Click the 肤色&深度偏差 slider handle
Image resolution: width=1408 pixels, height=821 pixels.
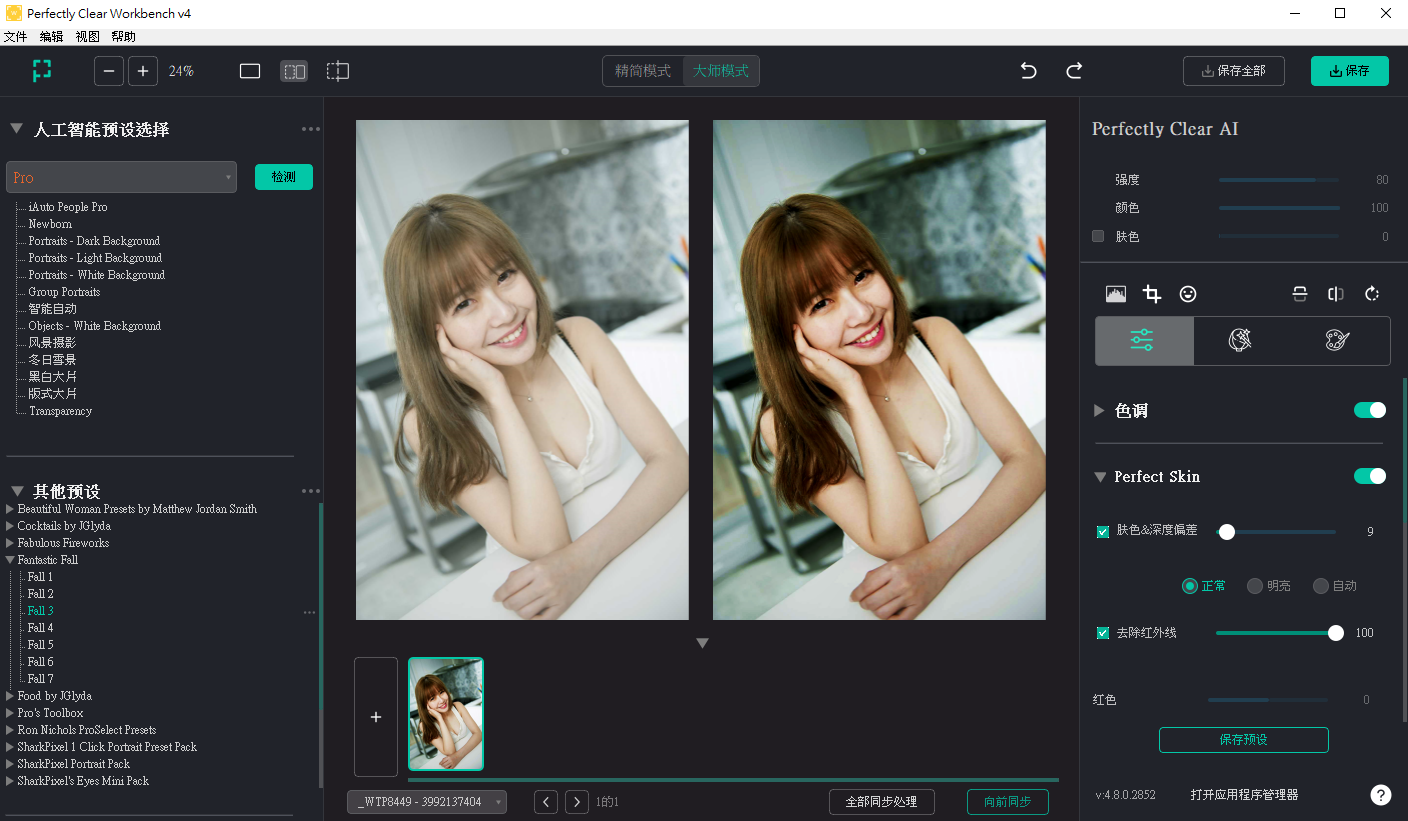[1227, 532]
